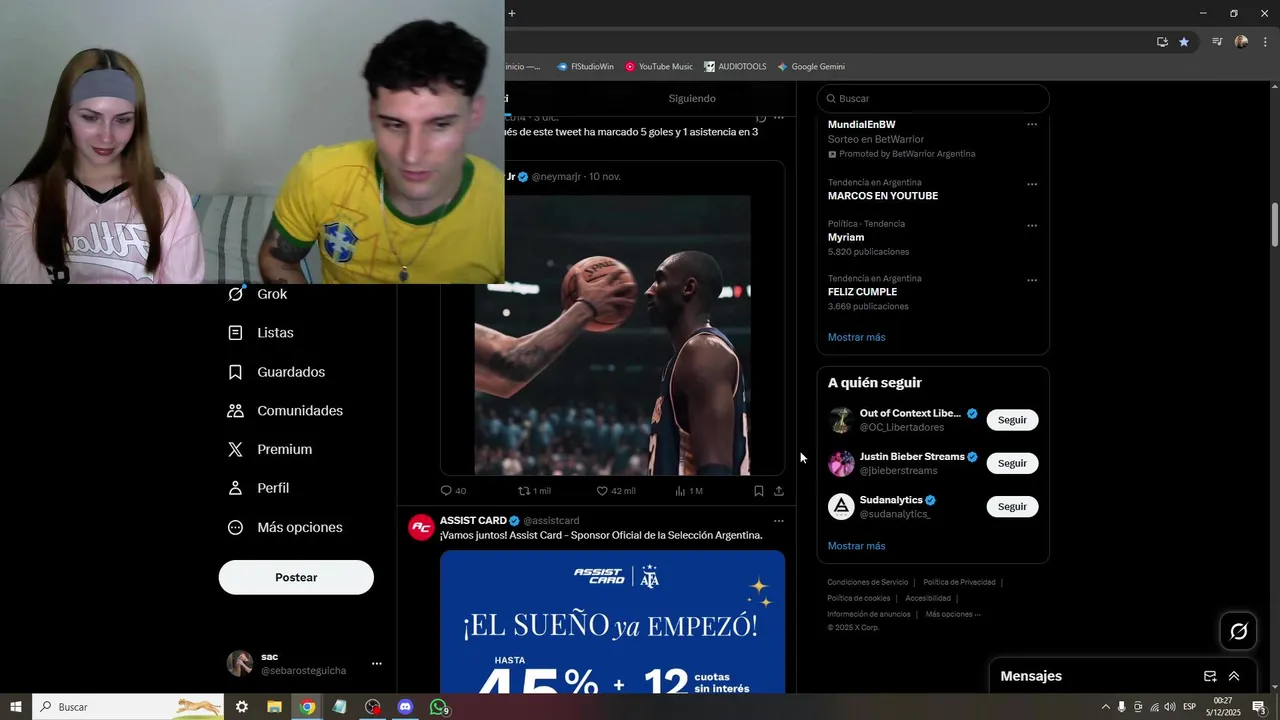Open the Chrome three-dot menu
1280x720 pixels.
tap(1265, 42)
